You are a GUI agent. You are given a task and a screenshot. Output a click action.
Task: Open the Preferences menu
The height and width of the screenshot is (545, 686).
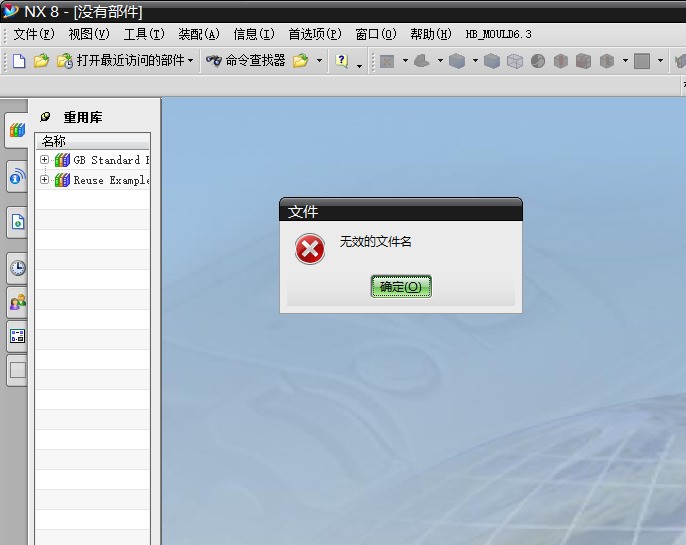(x=315, y=34)
